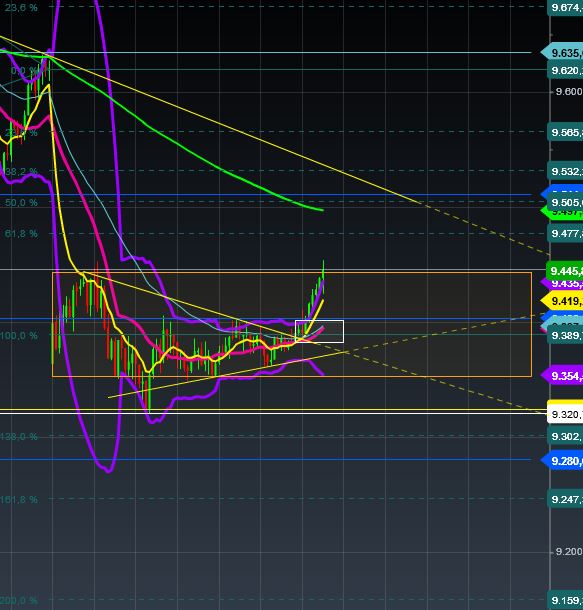Click the 9.505 price label

pyautogui.click(x=565, y=202)
